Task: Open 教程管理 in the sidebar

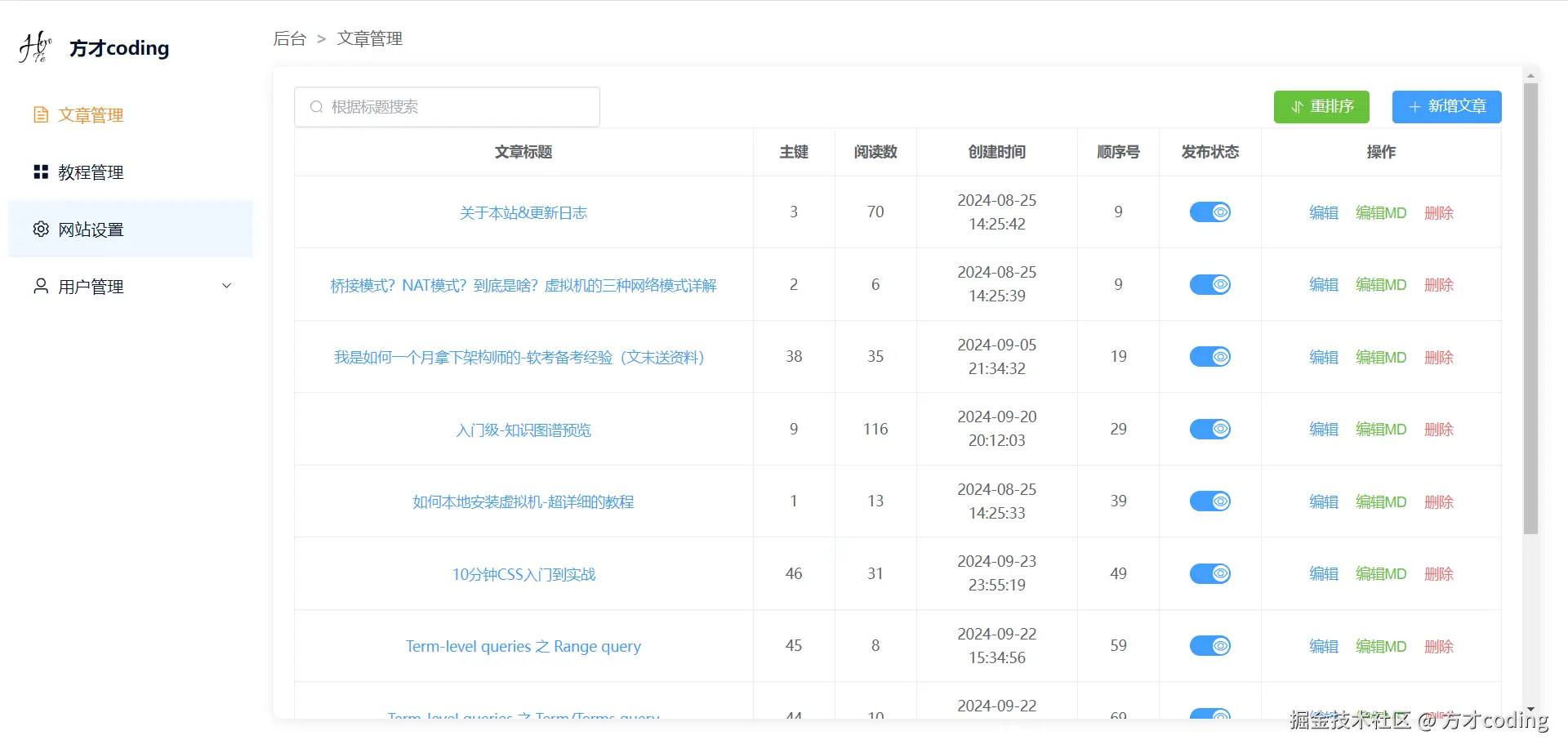Action: click(131, 172)
